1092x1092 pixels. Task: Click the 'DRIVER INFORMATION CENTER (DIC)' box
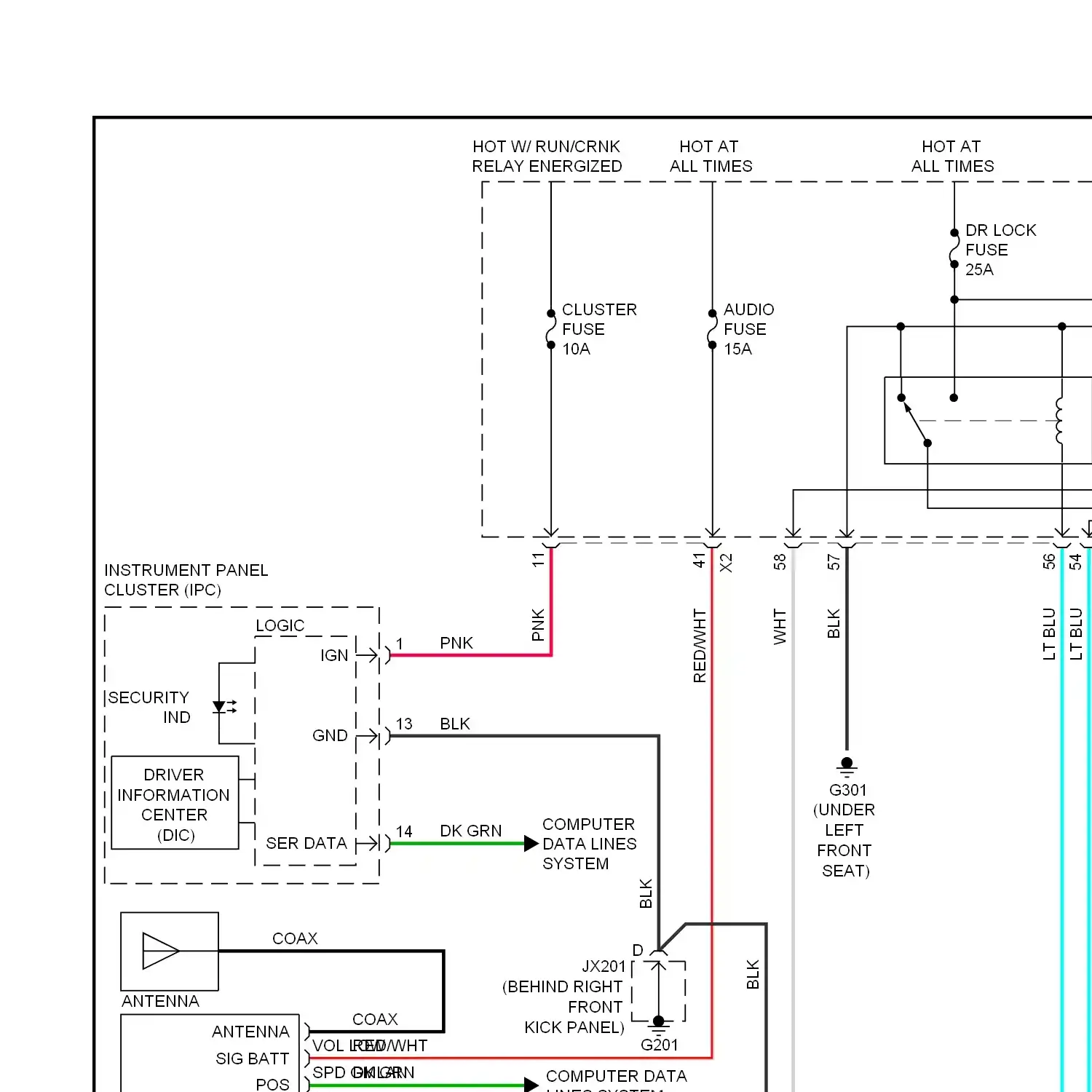point(175,803)
